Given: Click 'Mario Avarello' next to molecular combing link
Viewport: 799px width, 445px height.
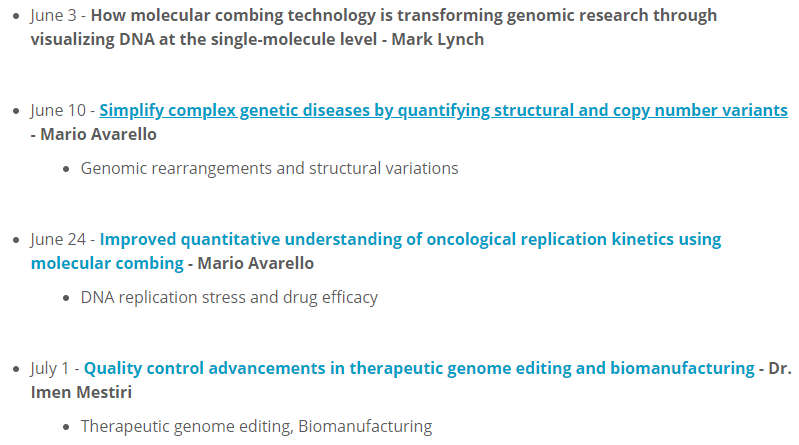Looking at the screenshot, I should point(256,263).
